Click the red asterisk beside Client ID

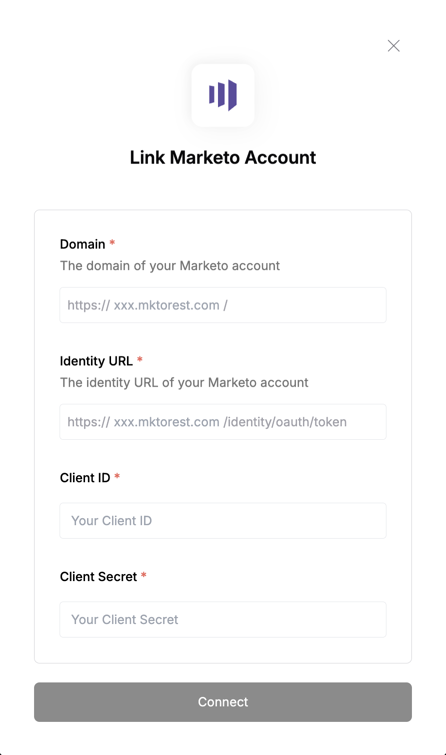(x=117, y=476)
